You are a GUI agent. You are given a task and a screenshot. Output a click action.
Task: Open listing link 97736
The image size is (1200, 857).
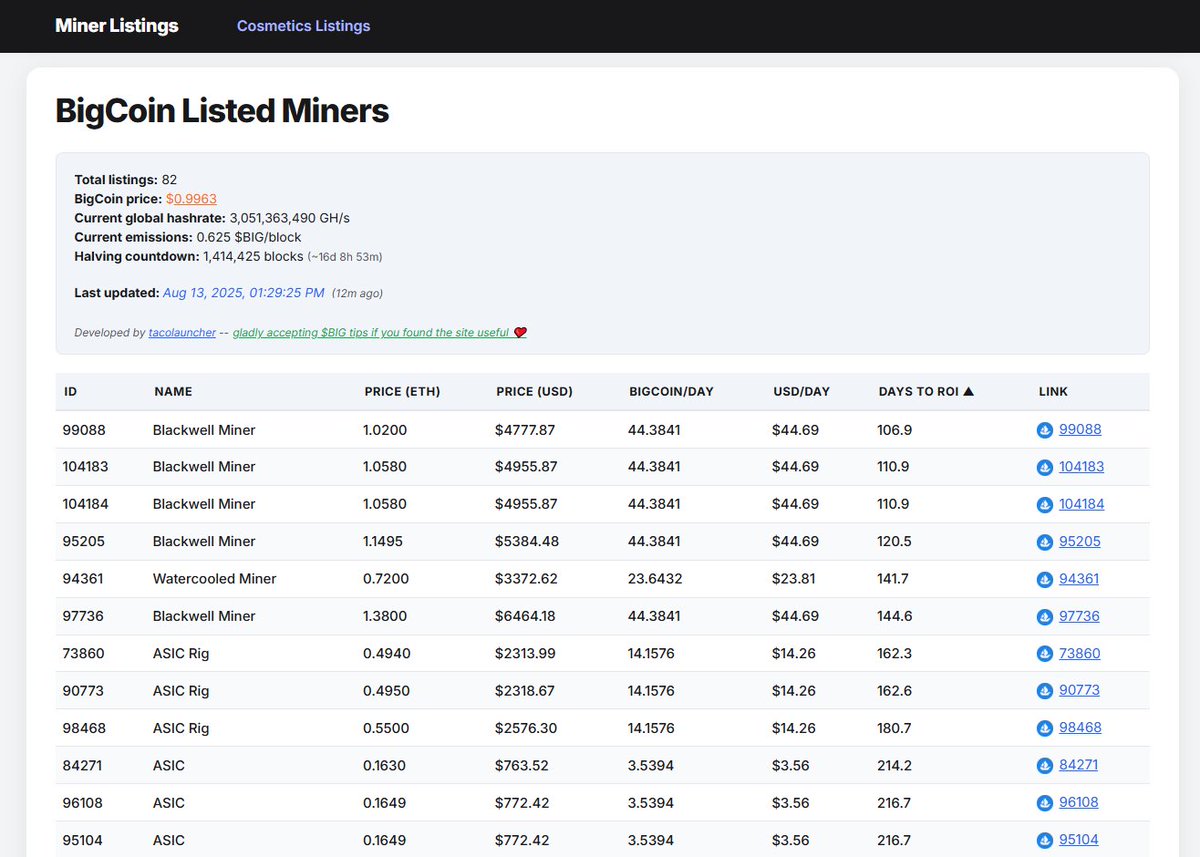[x=1079, y=616]
